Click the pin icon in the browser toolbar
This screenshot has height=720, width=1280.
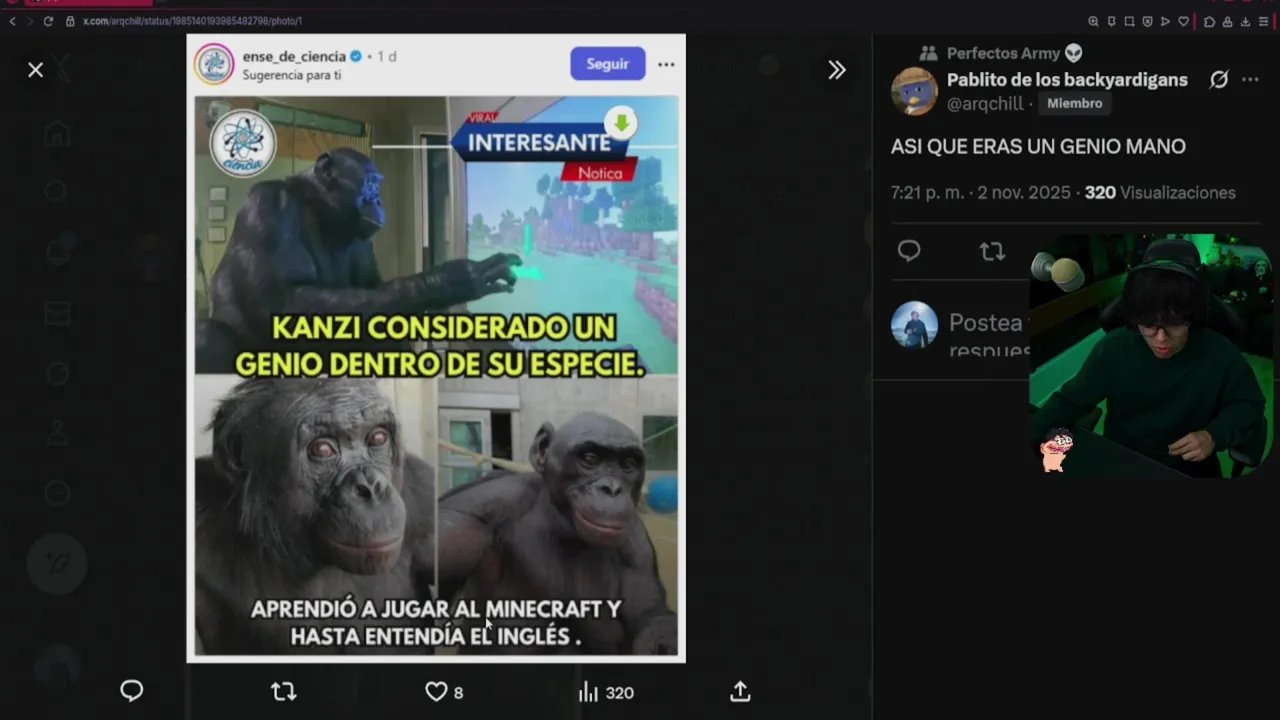1111,21
